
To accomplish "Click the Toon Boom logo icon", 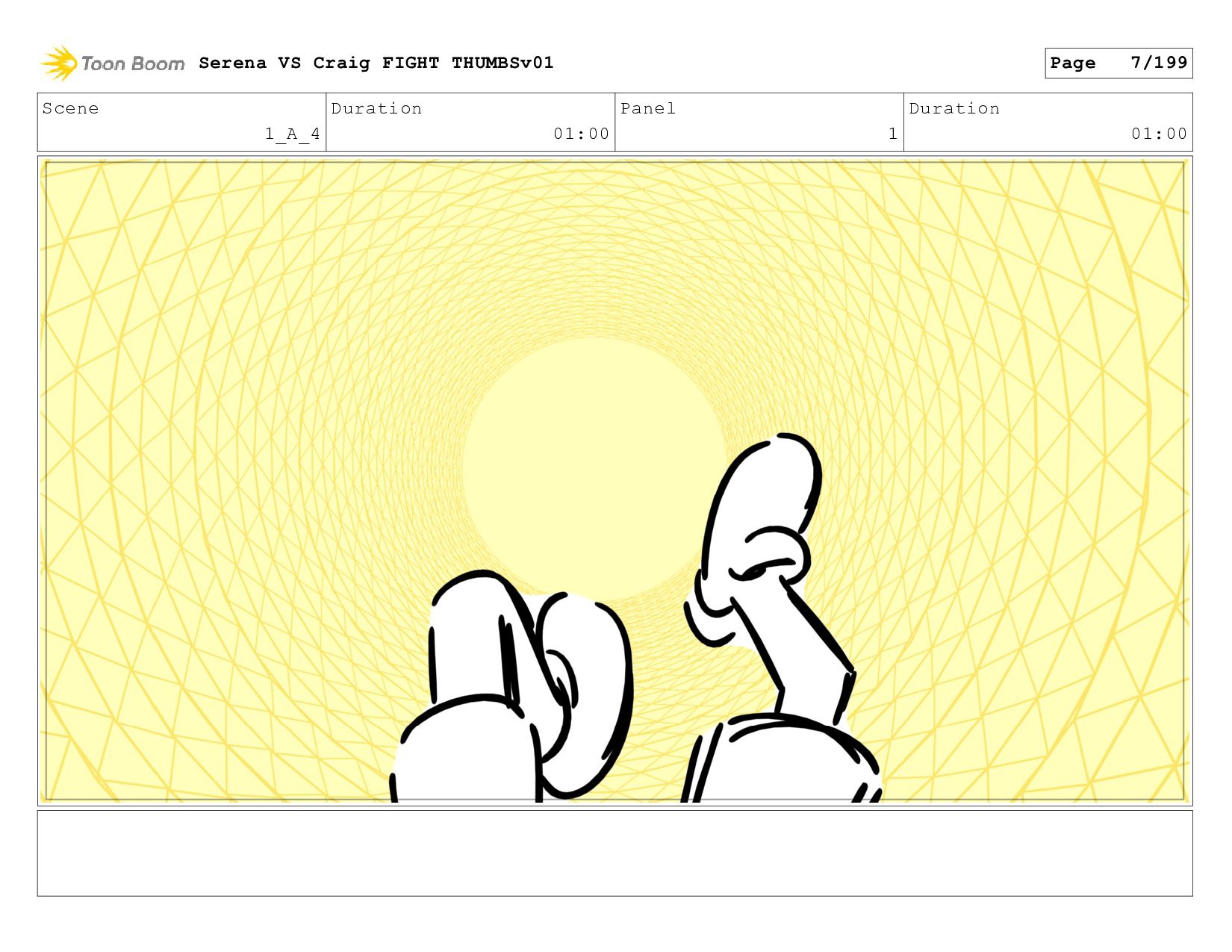I will [x=58, y=63].
